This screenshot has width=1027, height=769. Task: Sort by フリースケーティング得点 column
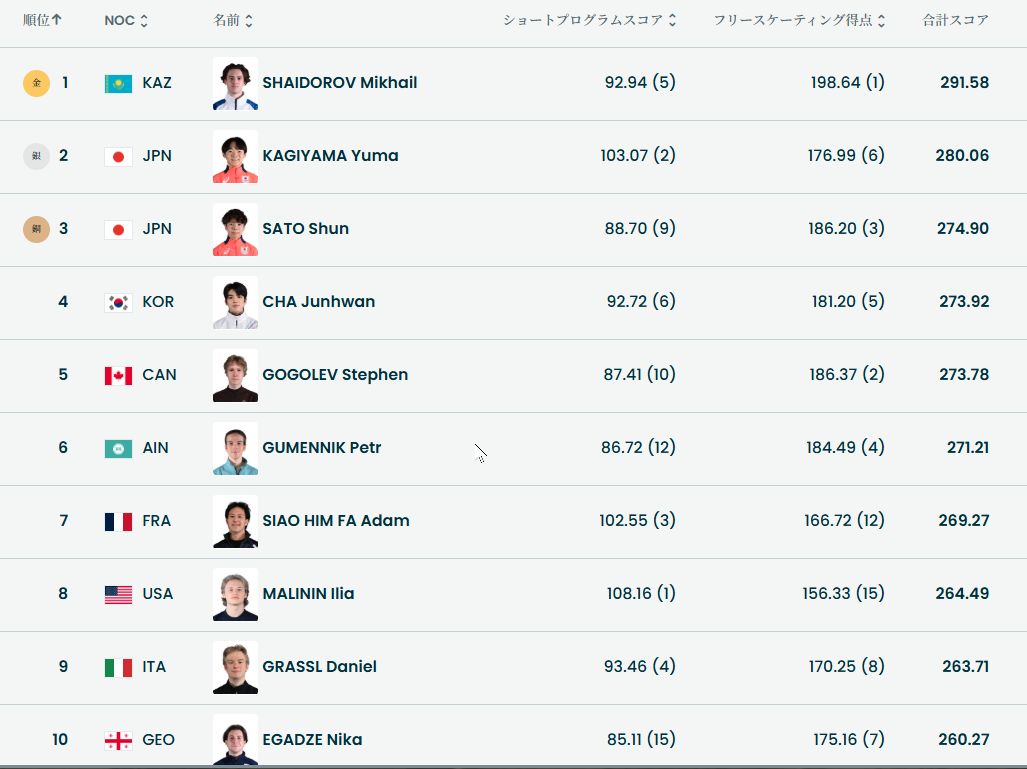tap(799, 20)
